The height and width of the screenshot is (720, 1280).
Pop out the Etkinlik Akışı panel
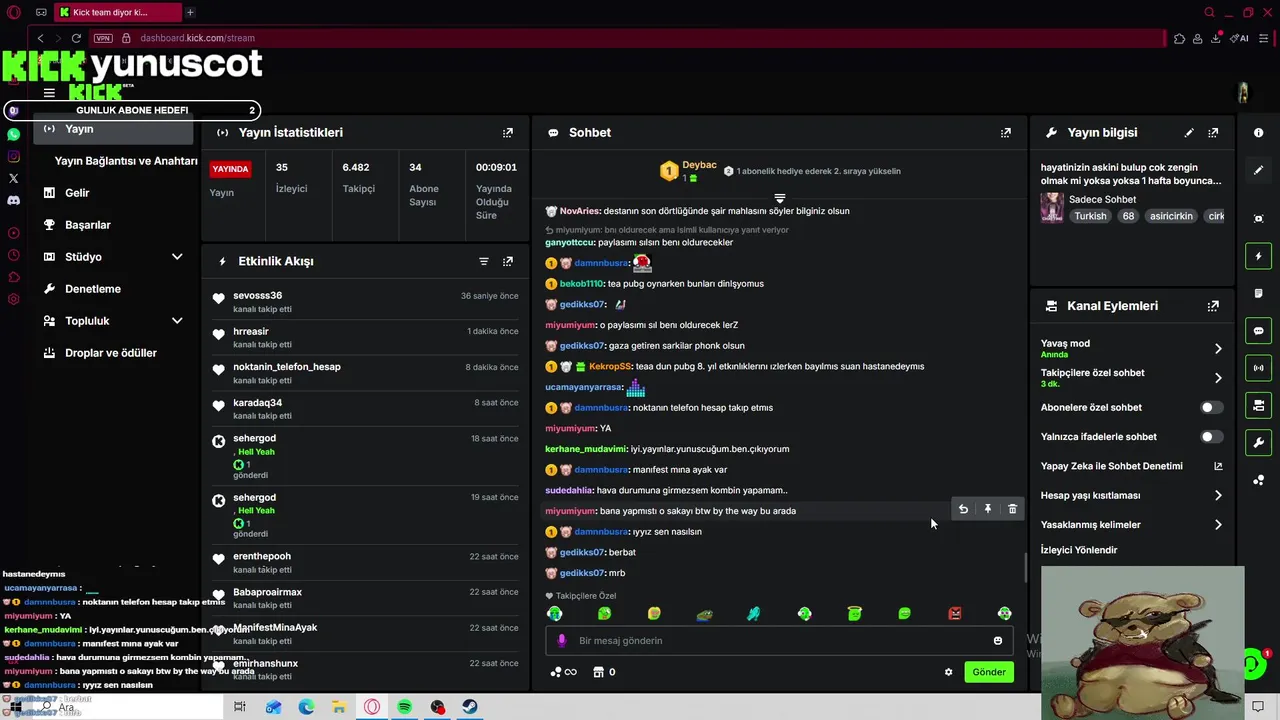click(x=508, y=261)
